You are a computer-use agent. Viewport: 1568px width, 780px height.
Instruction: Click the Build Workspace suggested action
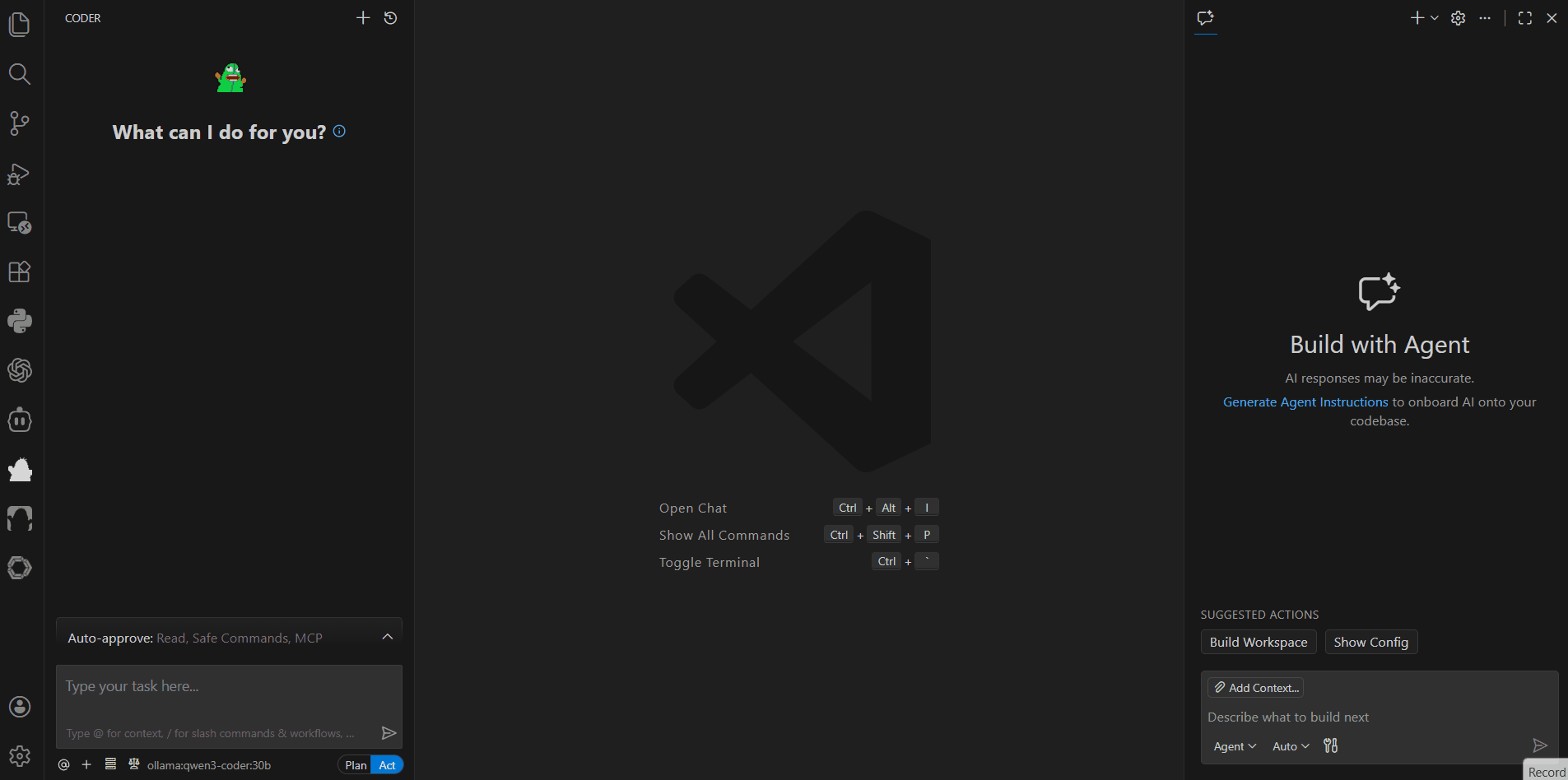click(x=1258, y=642)
